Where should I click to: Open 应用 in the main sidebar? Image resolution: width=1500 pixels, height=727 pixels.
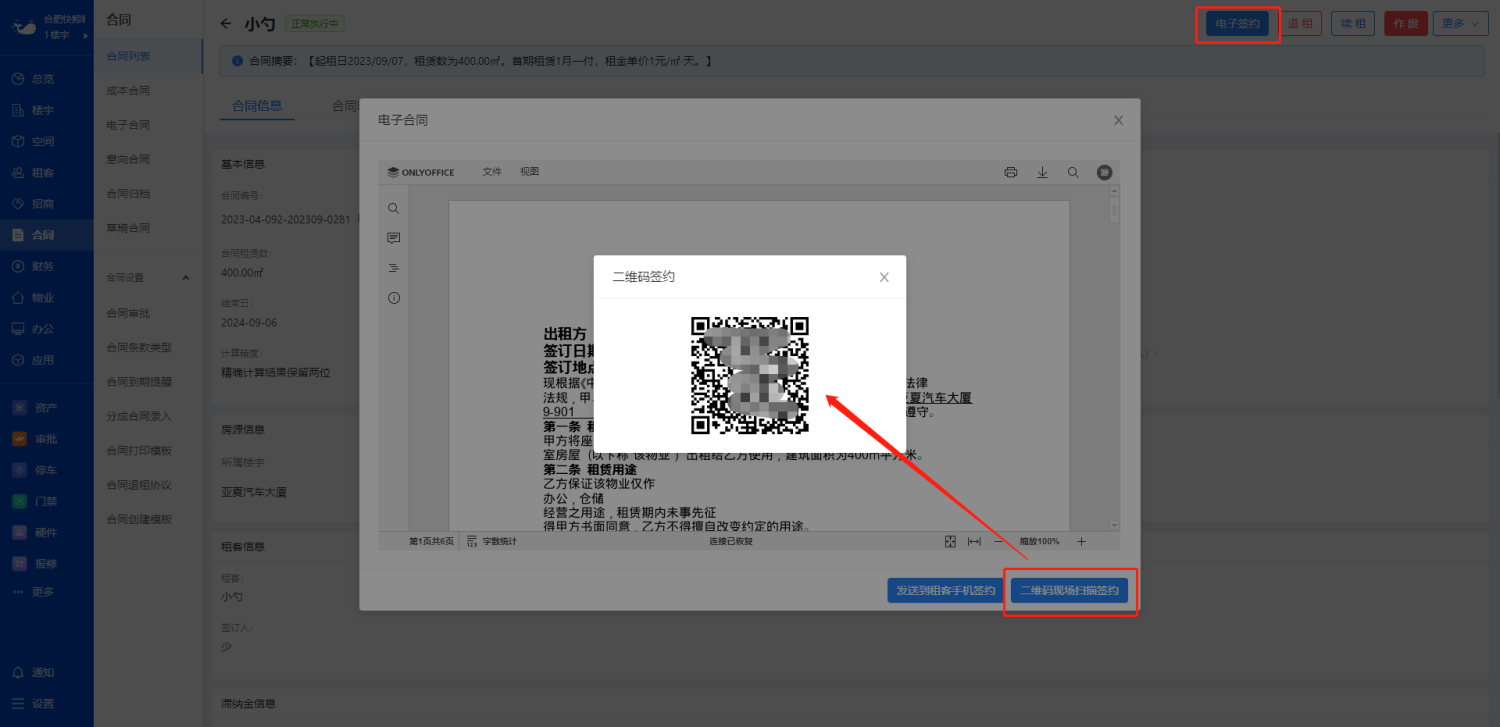(47, 360)
